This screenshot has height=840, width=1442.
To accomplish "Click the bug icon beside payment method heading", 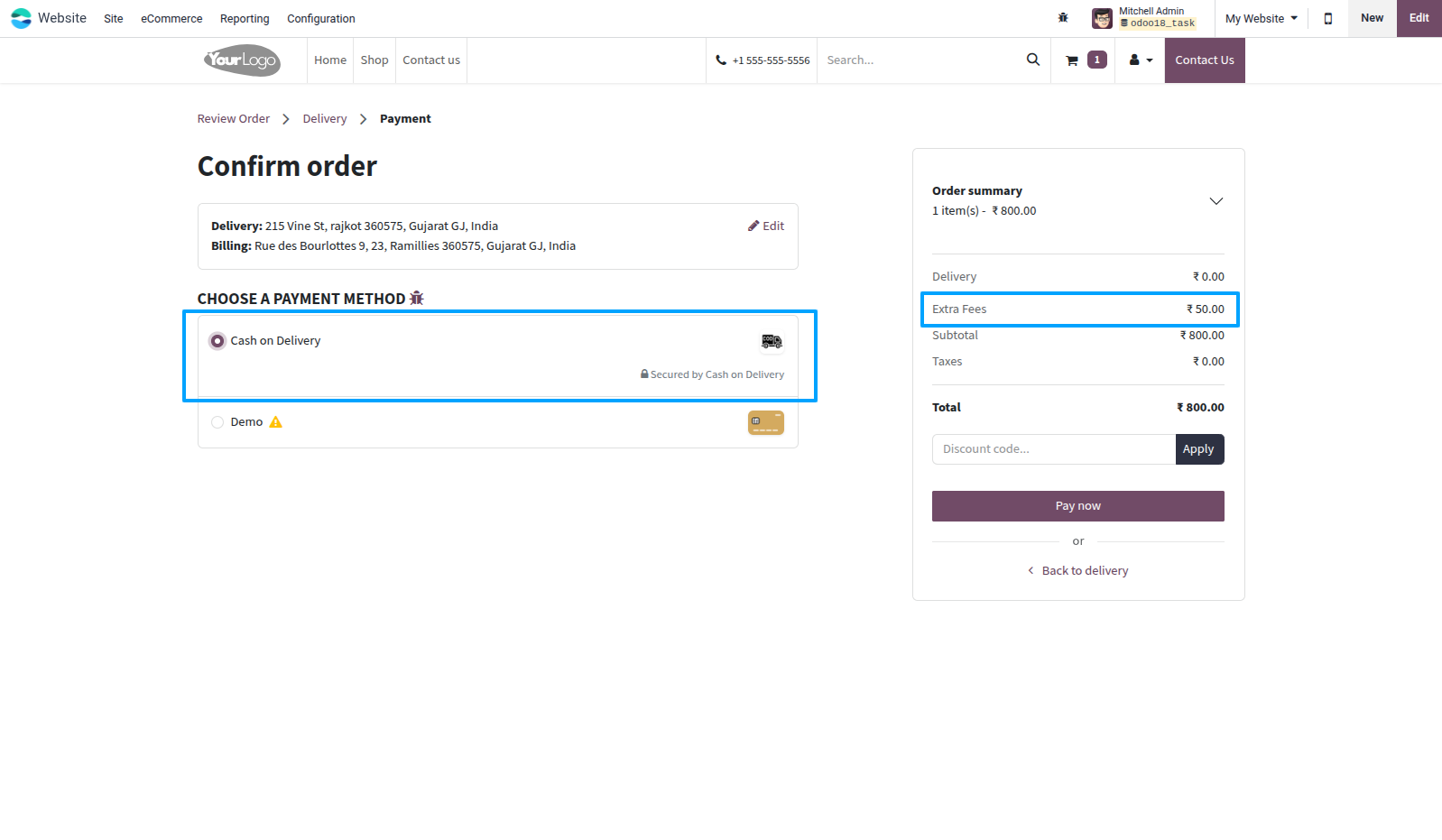I will click(x=416, y=298).
